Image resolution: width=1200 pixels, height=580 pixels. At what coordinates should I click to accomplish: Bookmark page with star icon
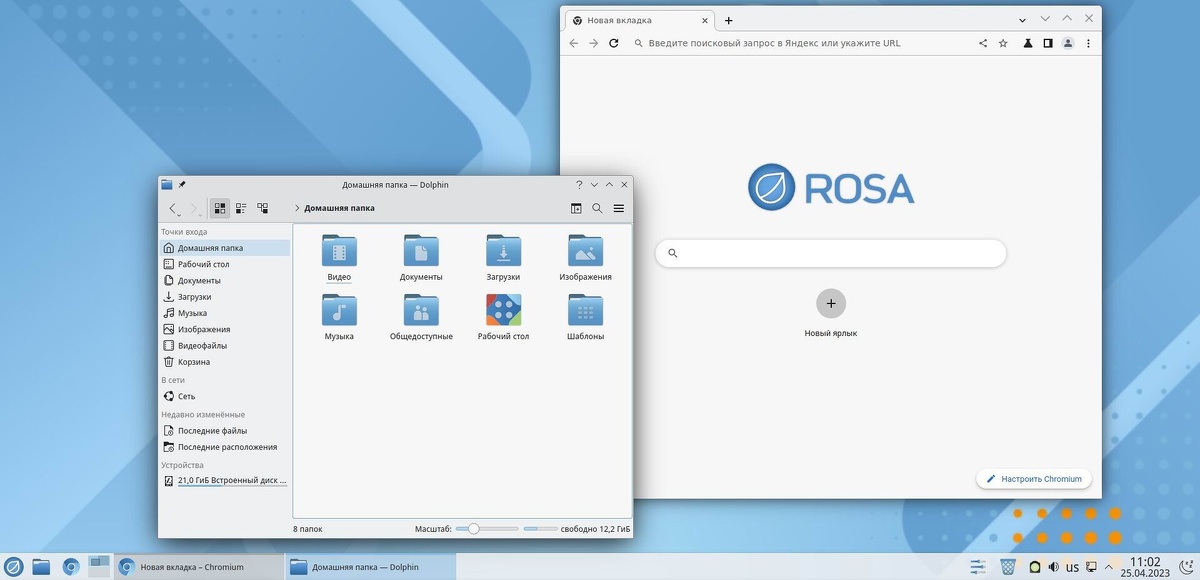pos(1003,43)
